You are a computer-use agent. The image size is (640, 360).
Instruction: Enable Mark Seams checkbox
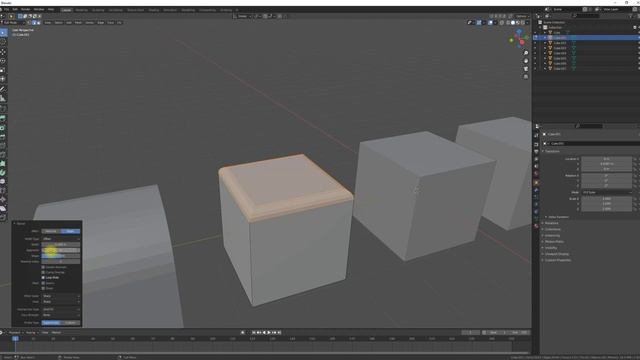coord(43,283)
